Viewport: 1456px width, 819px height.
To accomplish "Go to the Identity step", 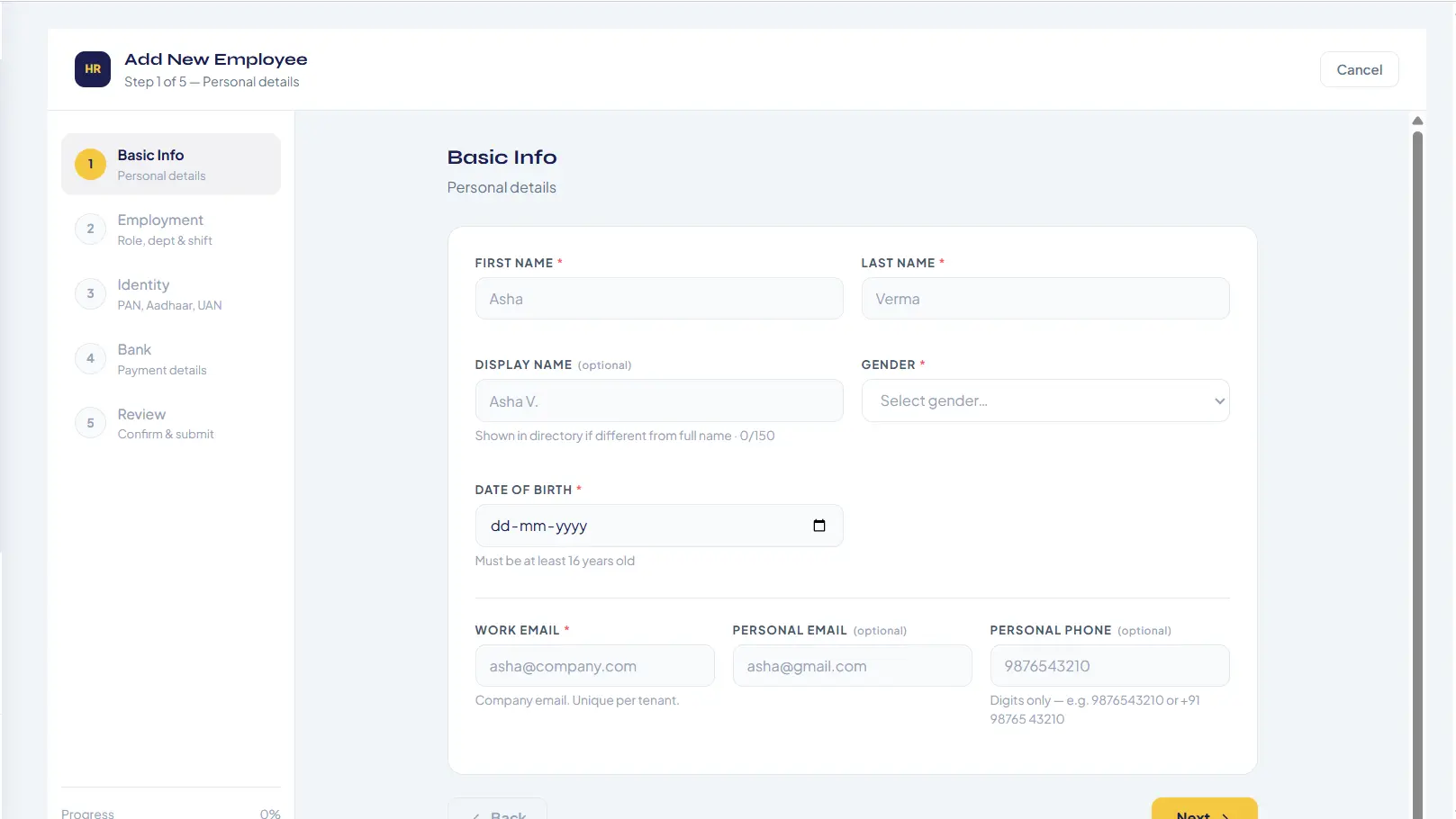I will (x=171, y=293).
